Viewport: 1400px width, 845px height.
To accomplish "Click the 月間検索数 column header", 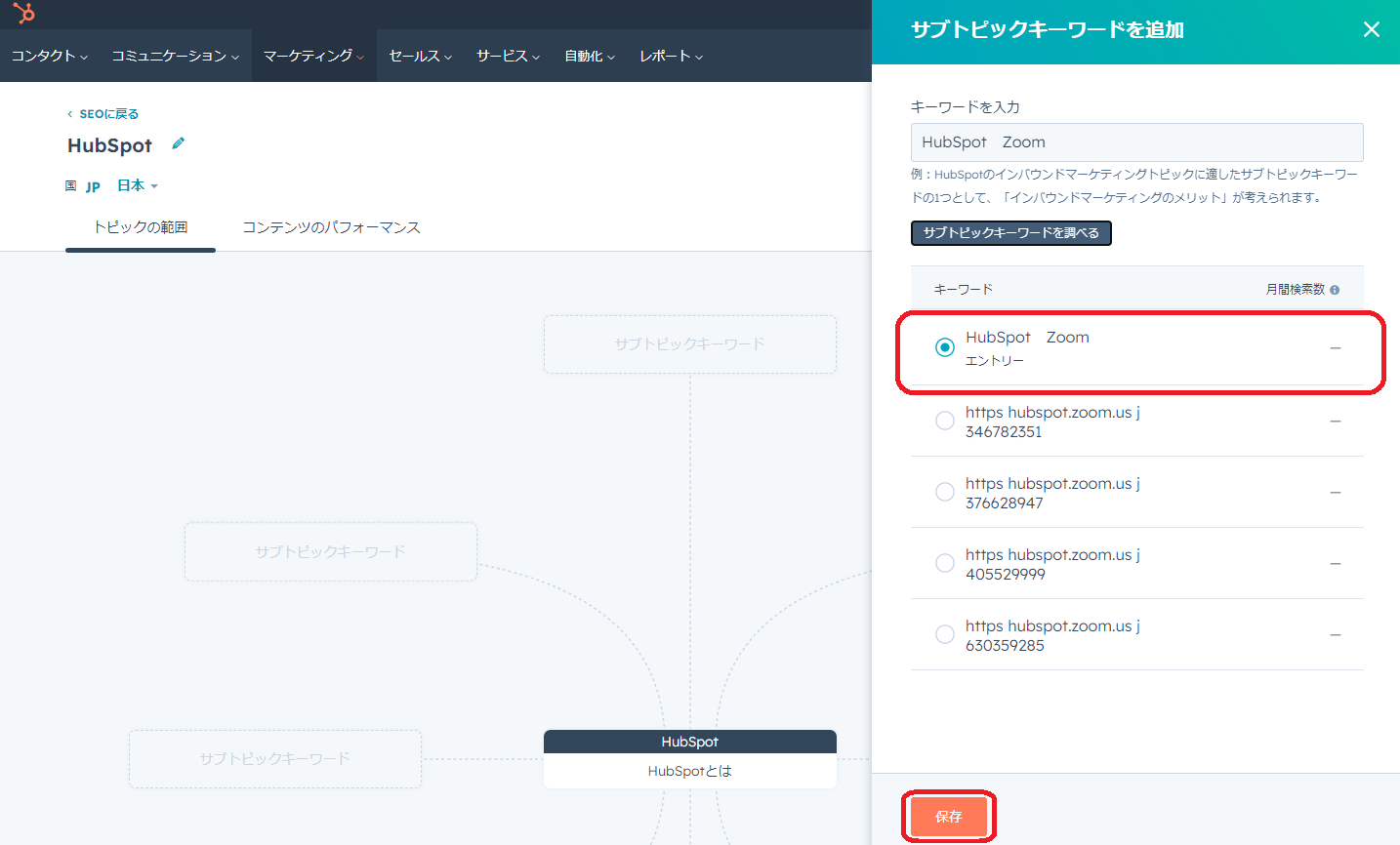I will pos(1296,290).
